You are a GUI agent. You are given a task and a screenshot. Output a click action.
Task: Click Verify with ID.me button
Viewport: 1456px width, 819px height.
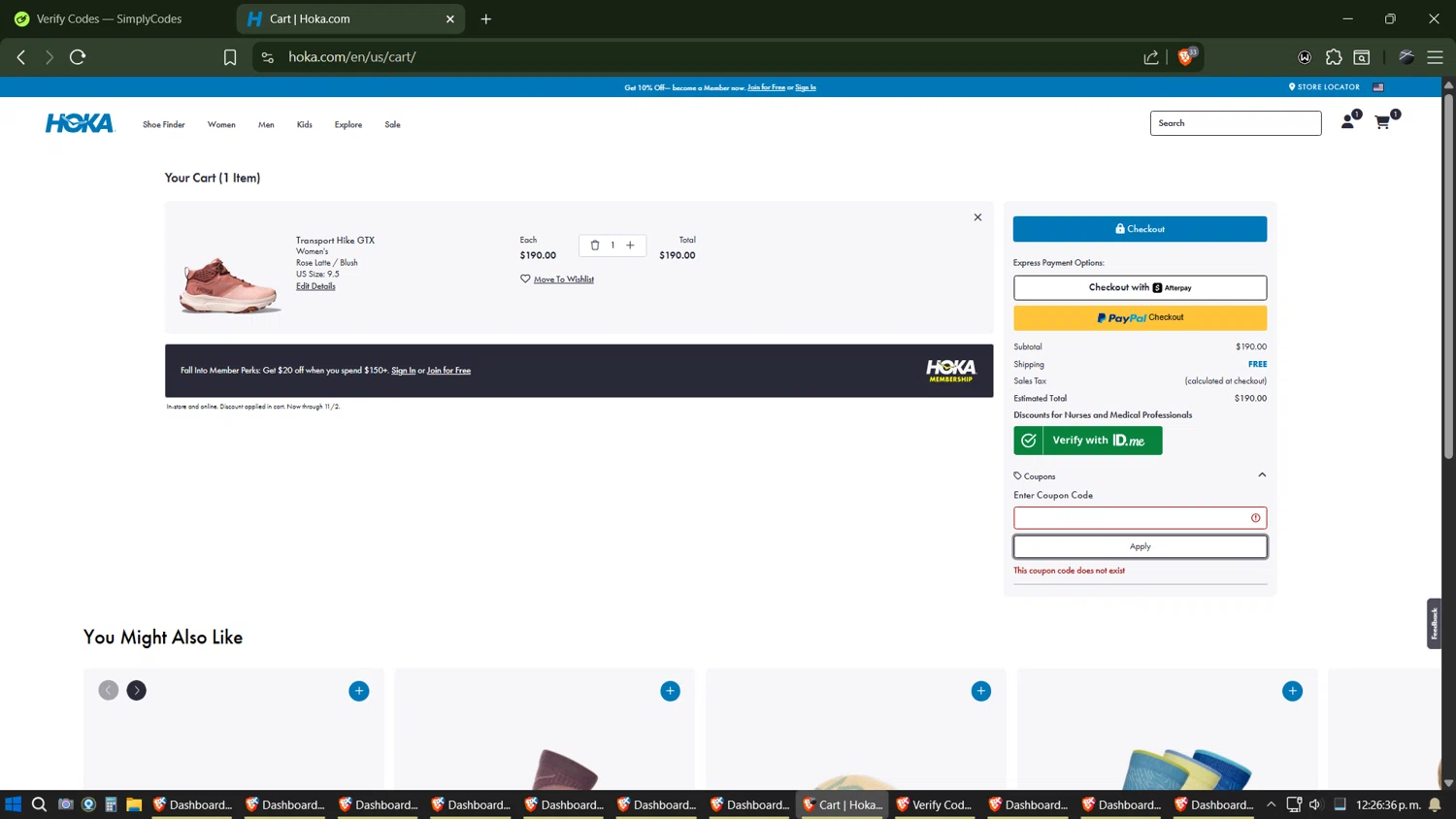point(1088,441)
